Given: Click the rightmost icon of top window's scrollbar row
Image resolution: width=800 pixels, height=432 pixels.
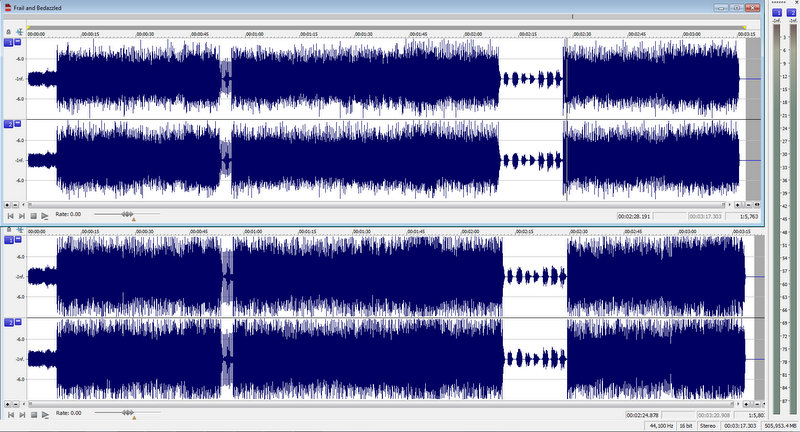Looking at the screenshot, I should pyautogui.click(x=757, y=205).
